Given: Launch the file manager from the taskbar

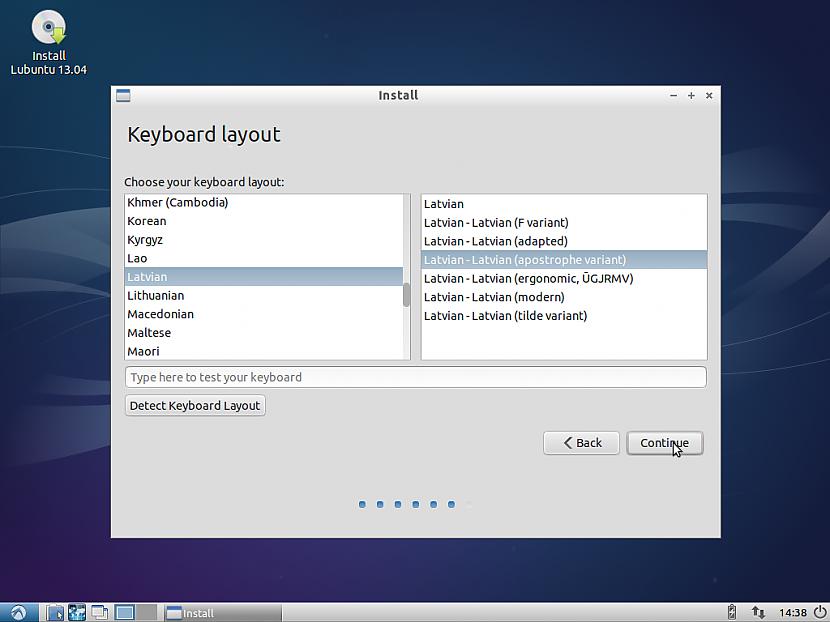Looking at the screenshot, I should [55, 612].
